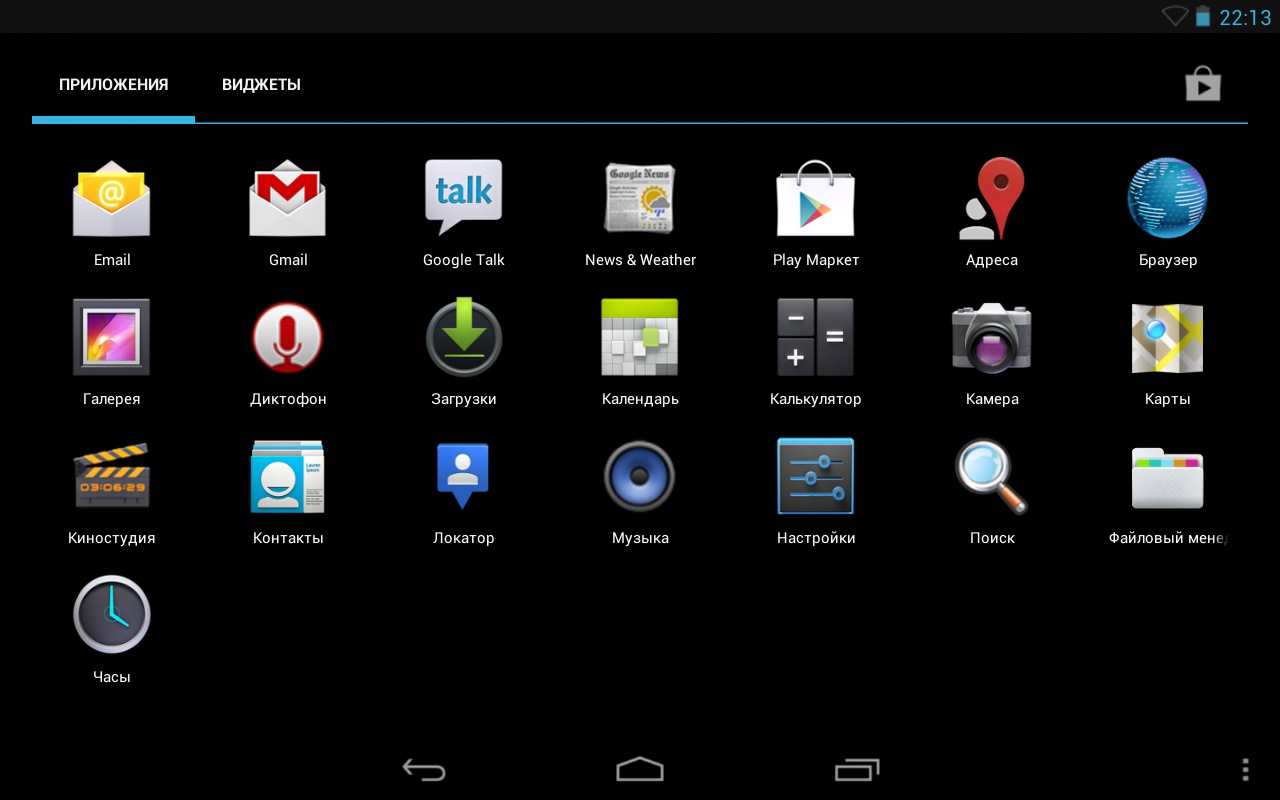Open the Галерея app
Image resolution: width=1280 pixels, height=800 pixels.
pos(112,337)
